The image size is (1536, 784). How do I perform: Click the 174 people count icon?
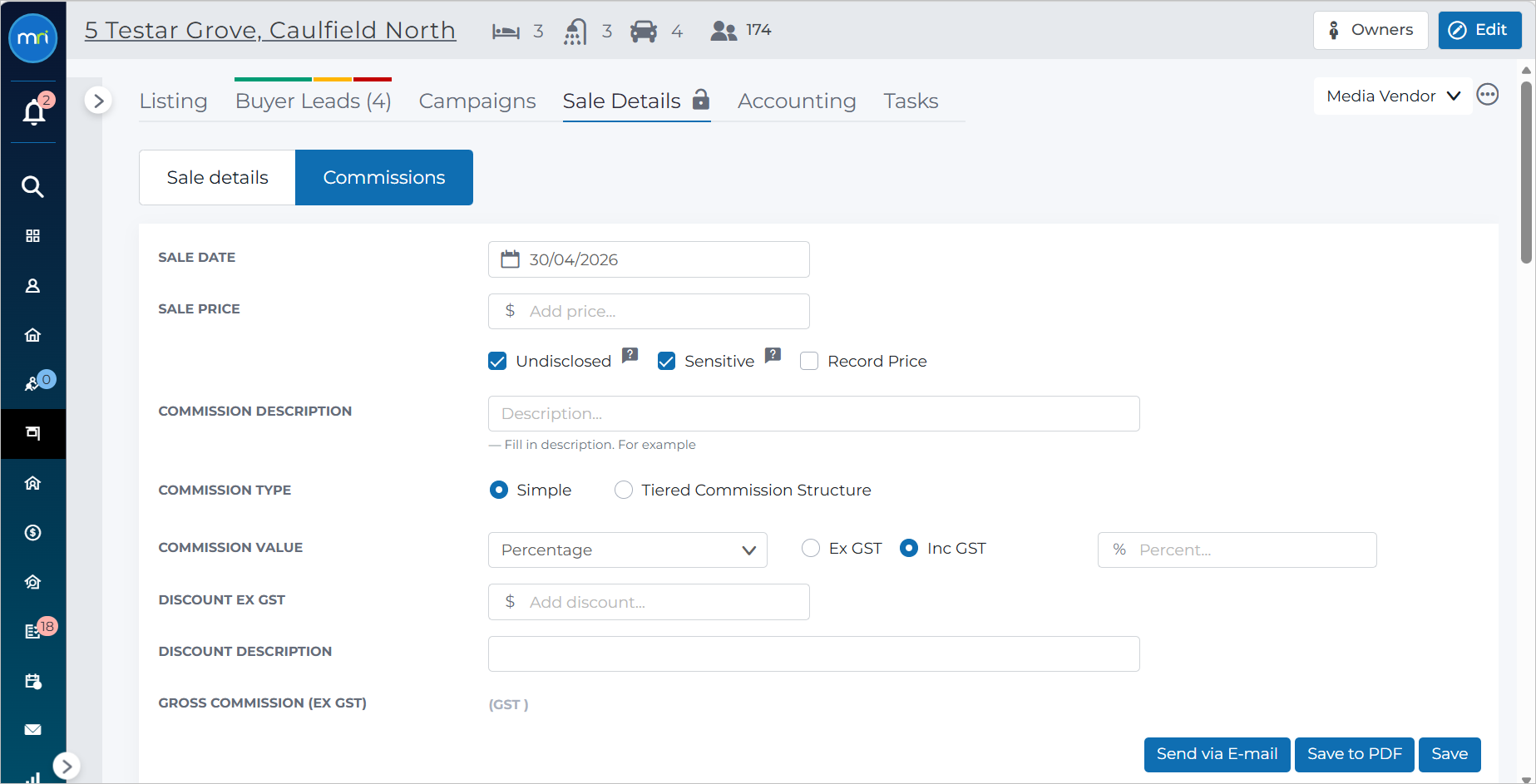pos(724,31)
